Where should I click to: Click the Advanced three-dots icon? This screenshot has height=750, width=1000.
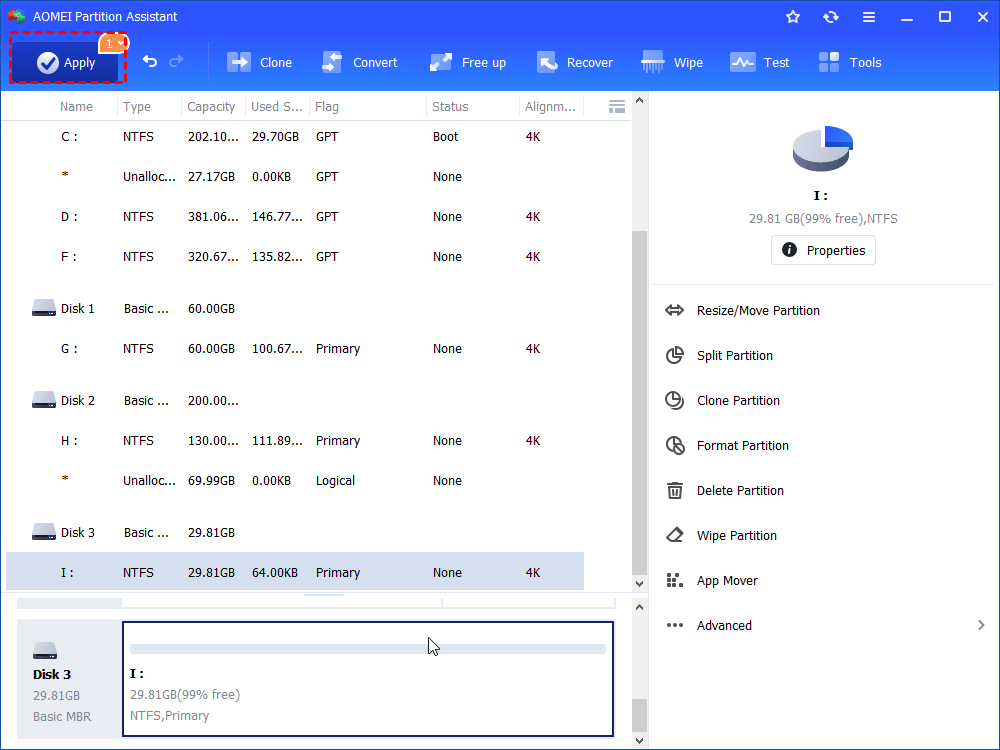click(675, 625)
